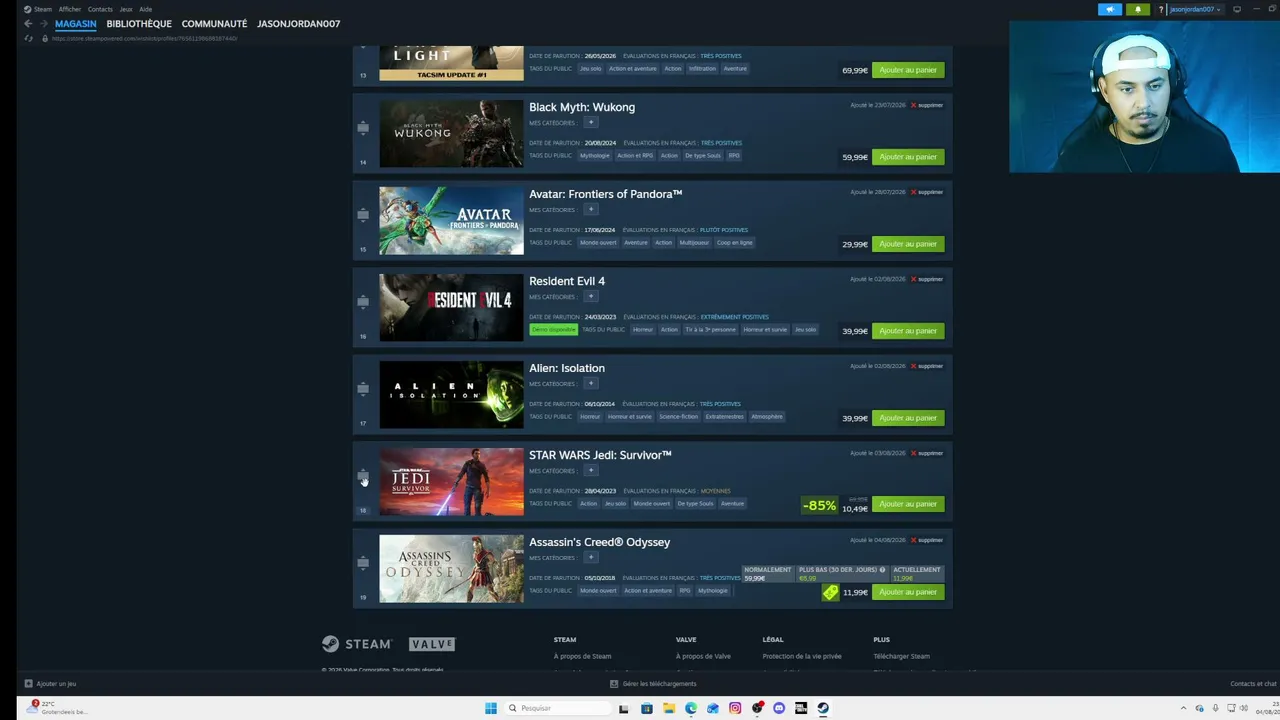1280x720 pixels.
Task: Open Microsoft Edge from the taskbar
Action: (x=691, y=708)
